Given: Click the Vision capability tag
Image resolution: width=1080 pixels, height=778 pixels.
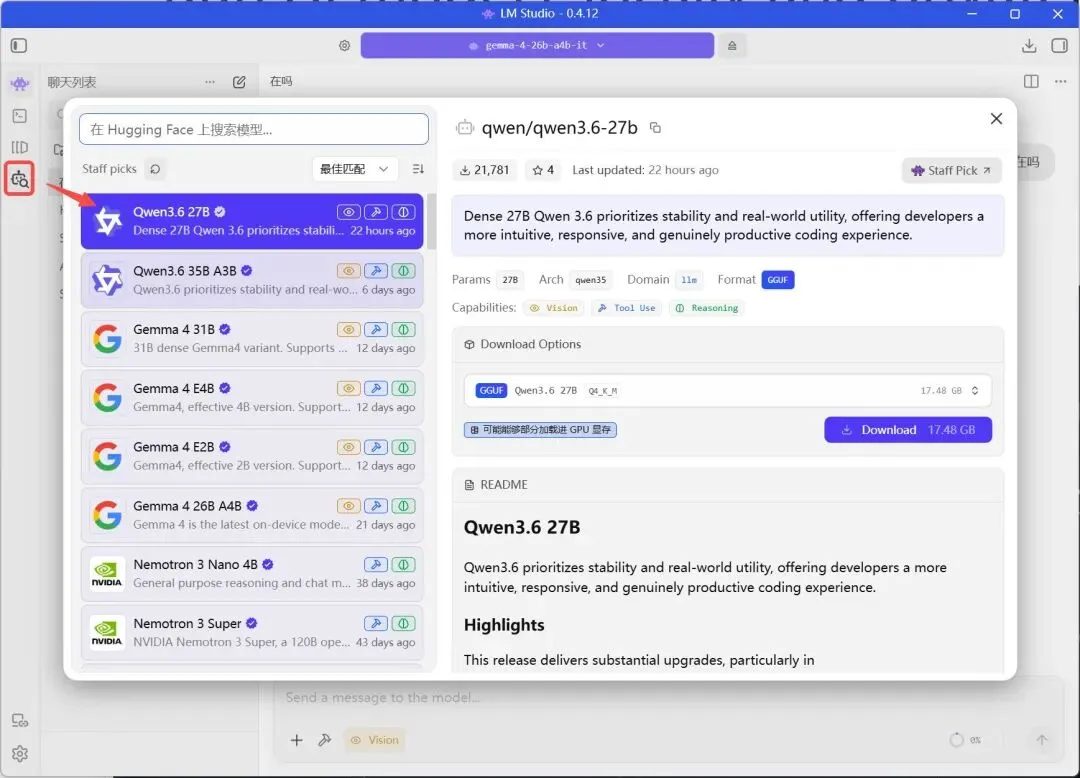Looking at the screenshot, I should (x=553, y=308).
